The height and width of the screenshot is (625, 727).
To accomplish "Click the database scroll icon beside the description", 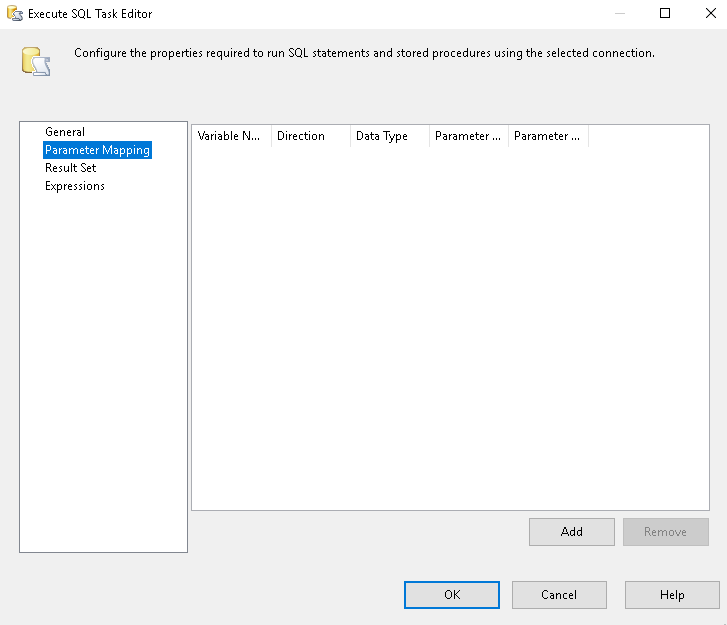I will [35, 61].
